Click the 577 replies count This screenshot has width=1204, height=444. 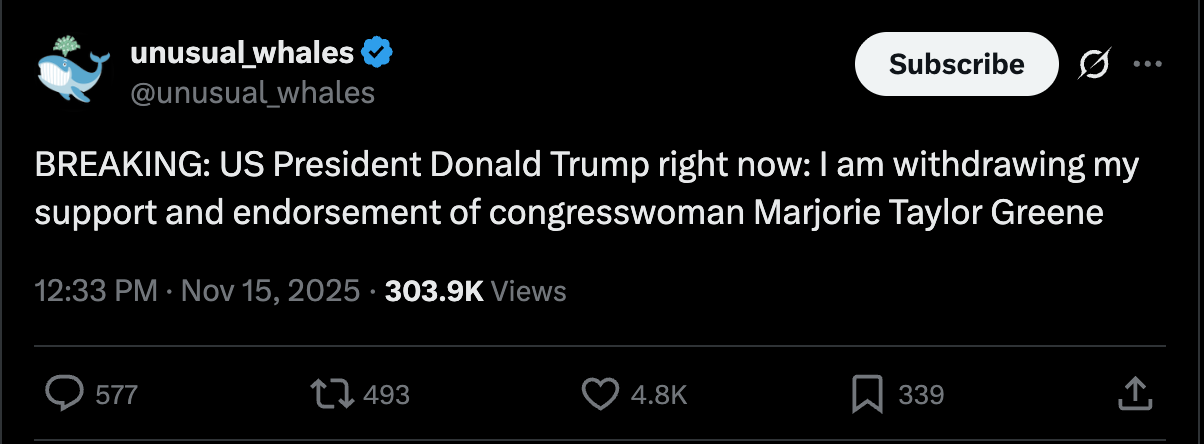tap(116, 395)
